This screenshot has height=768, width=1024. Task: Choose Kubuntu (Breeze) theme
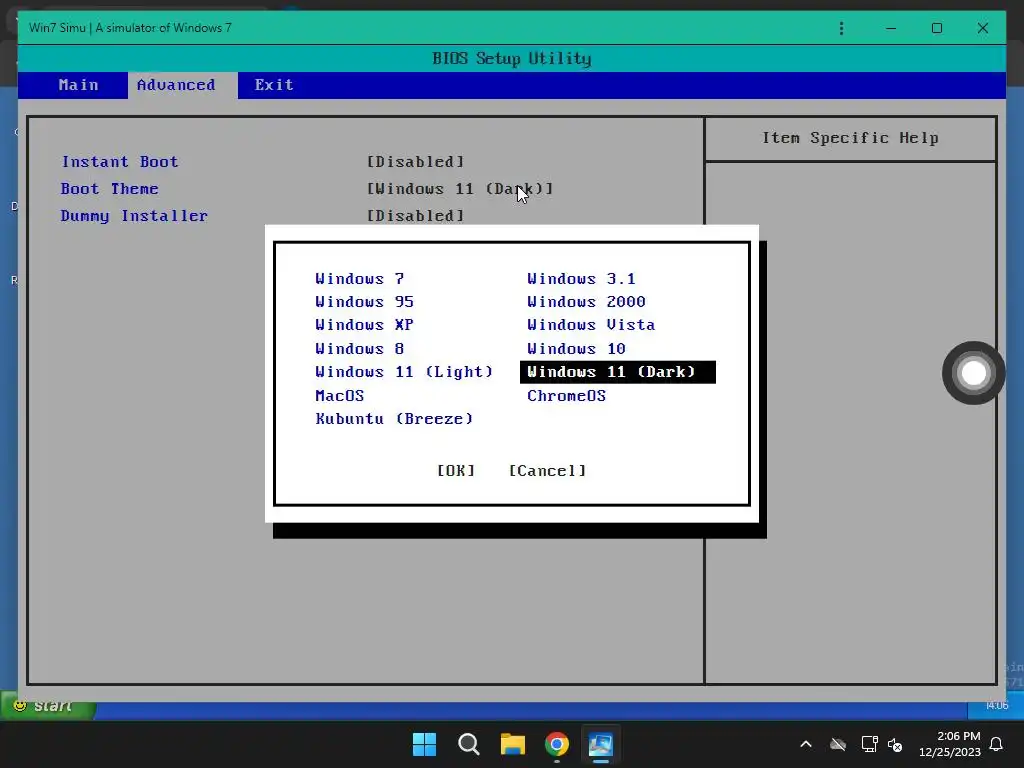[x=394, y=419]
